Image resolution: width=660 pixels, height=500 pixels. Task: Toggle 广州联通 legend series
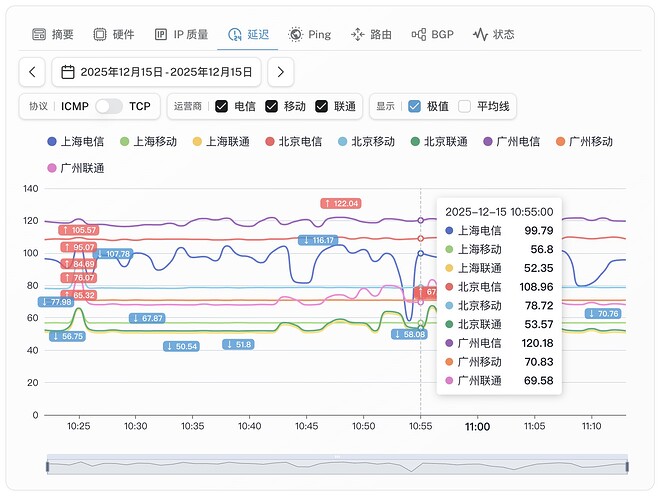coord(76,168)
